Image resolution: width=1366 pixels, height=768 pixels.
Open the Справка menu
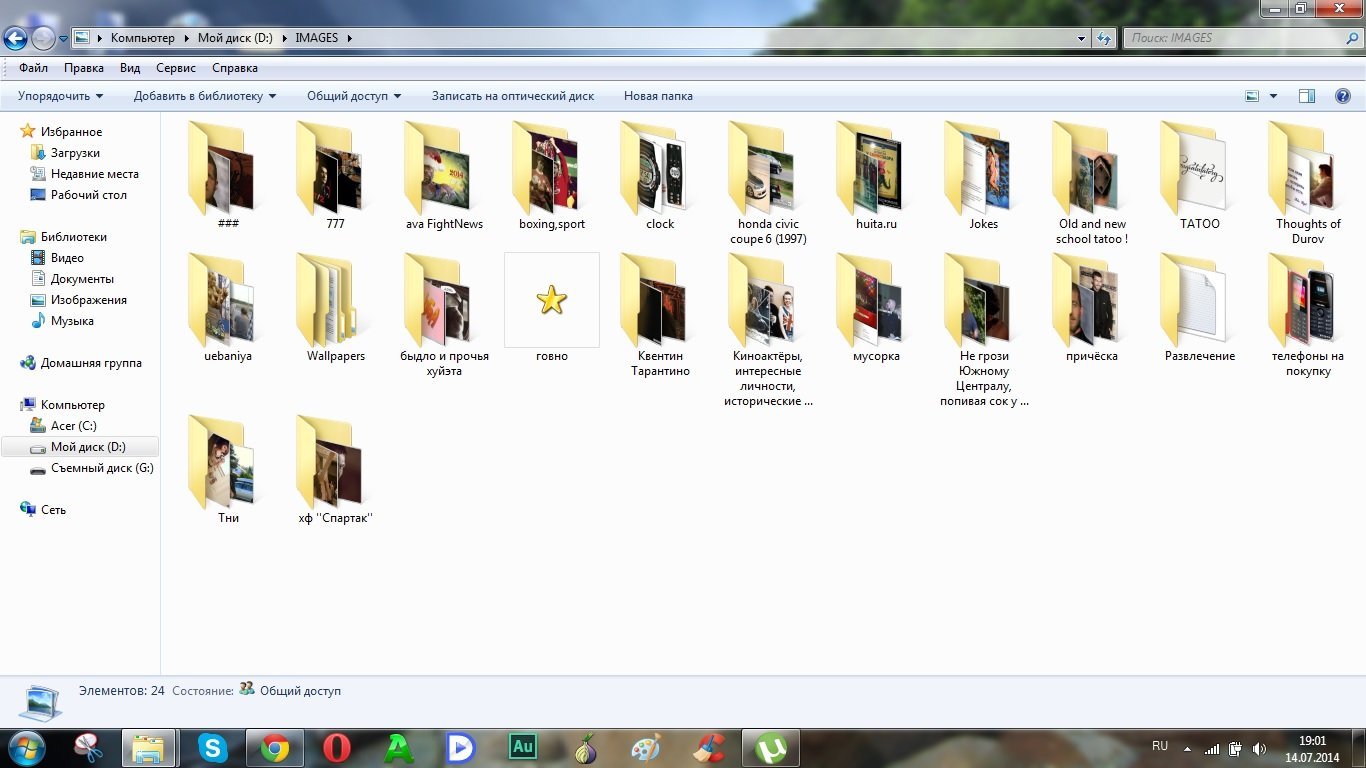coord(235,68)
